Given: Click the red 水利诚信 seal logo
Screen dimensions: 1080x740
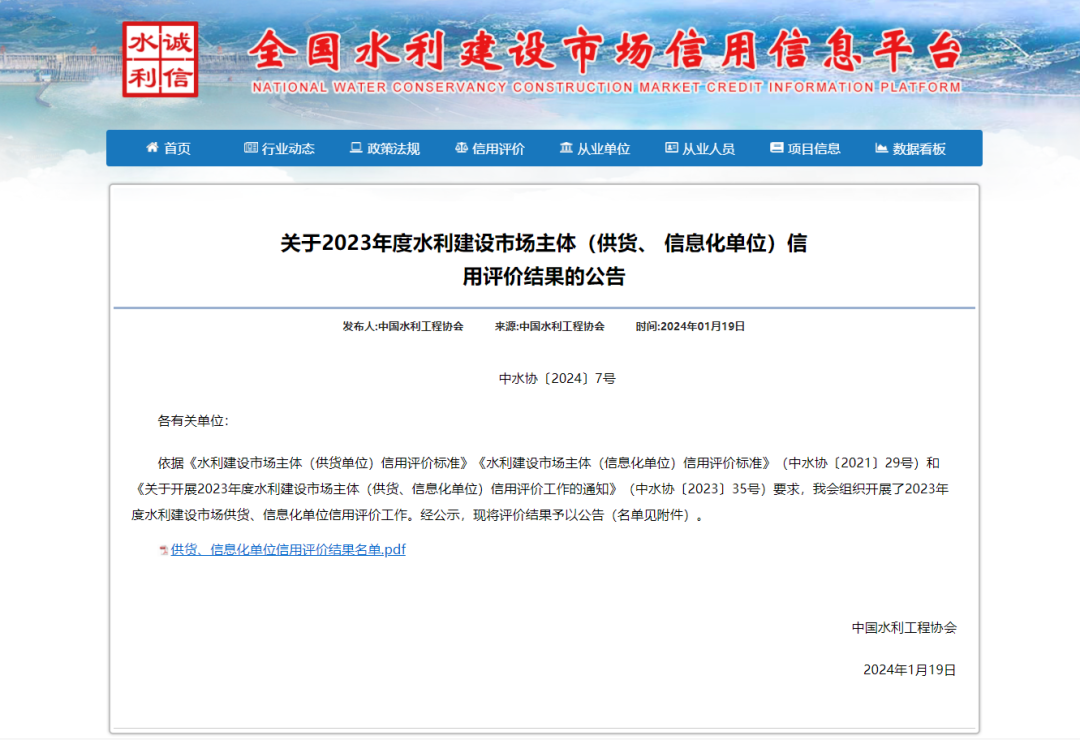Looking at the screenshot, I should click(x=160, y=59).
